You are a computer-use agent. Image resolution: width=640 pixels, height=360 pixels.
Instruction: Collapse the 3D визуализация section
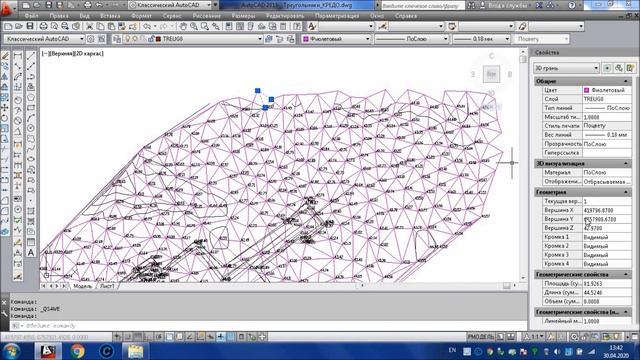click(626, 163)
